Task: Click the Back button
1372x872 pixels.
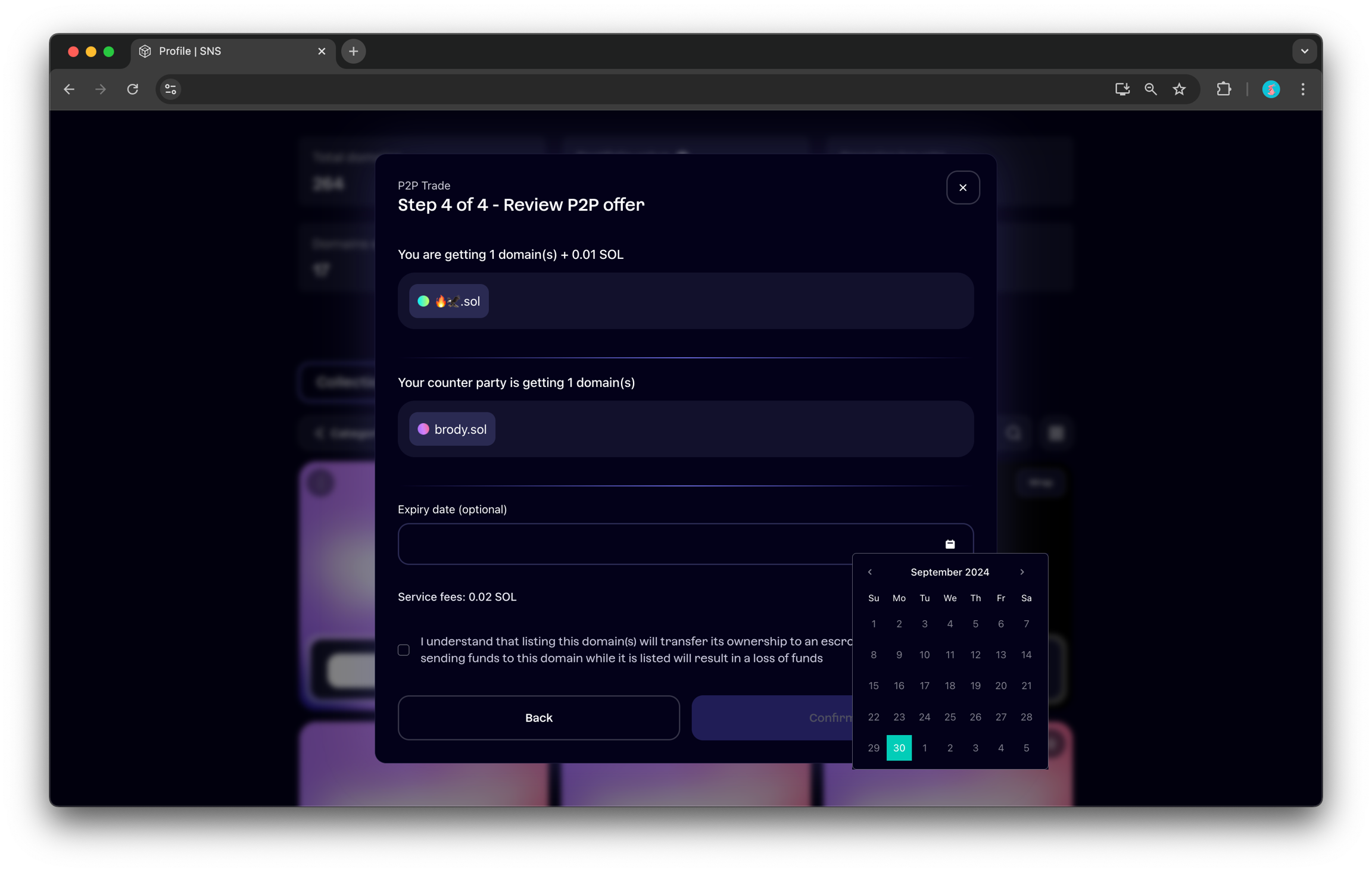Action: tap(538, 718)
